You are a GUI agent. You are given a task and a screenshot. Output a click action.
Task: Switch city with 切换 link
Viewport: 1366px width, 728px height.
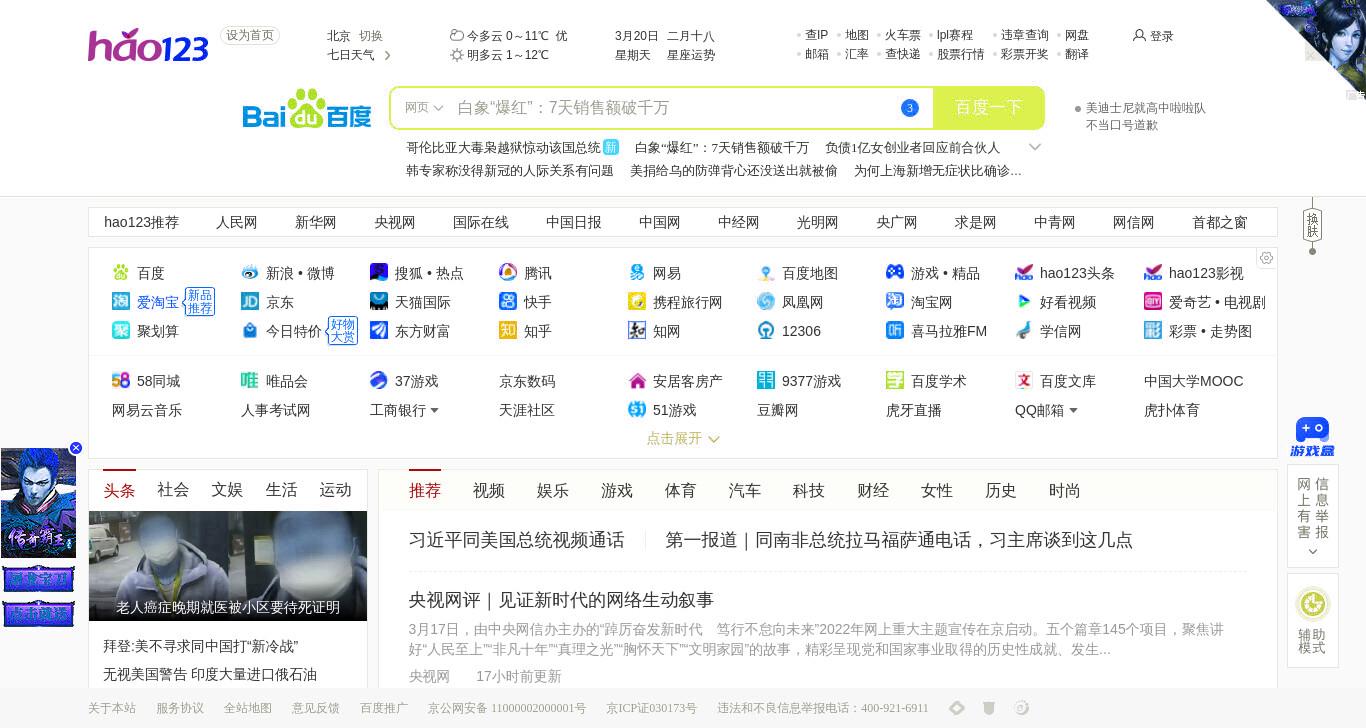(371, 35)
